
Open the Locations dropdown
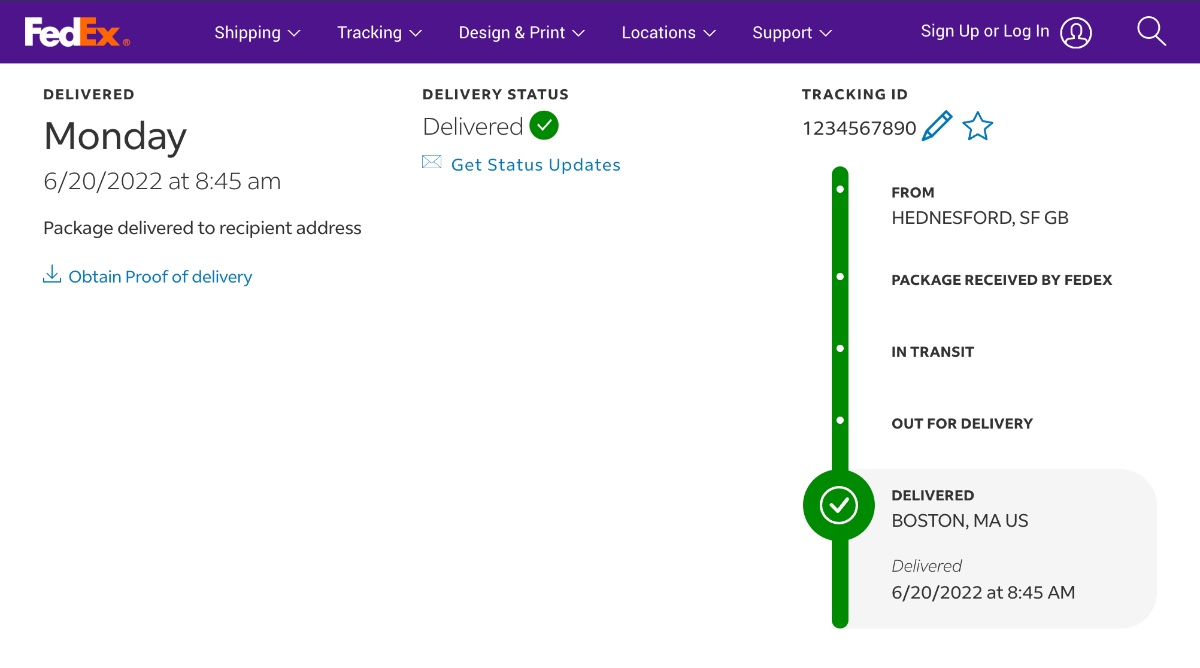669,32
